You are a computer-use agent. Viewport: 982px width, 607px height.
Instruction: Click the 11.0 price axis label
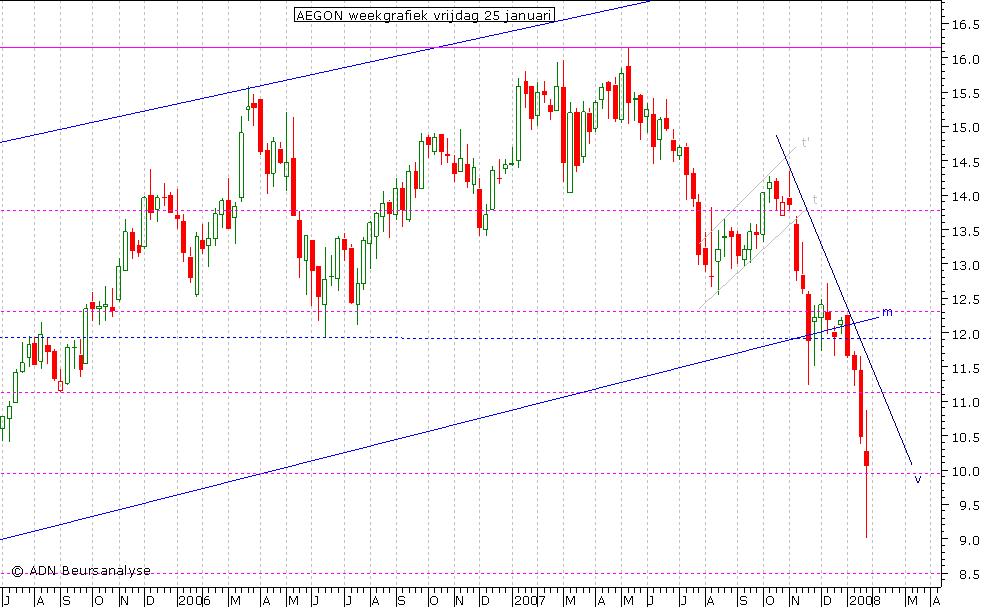click(x=965, y=403)
